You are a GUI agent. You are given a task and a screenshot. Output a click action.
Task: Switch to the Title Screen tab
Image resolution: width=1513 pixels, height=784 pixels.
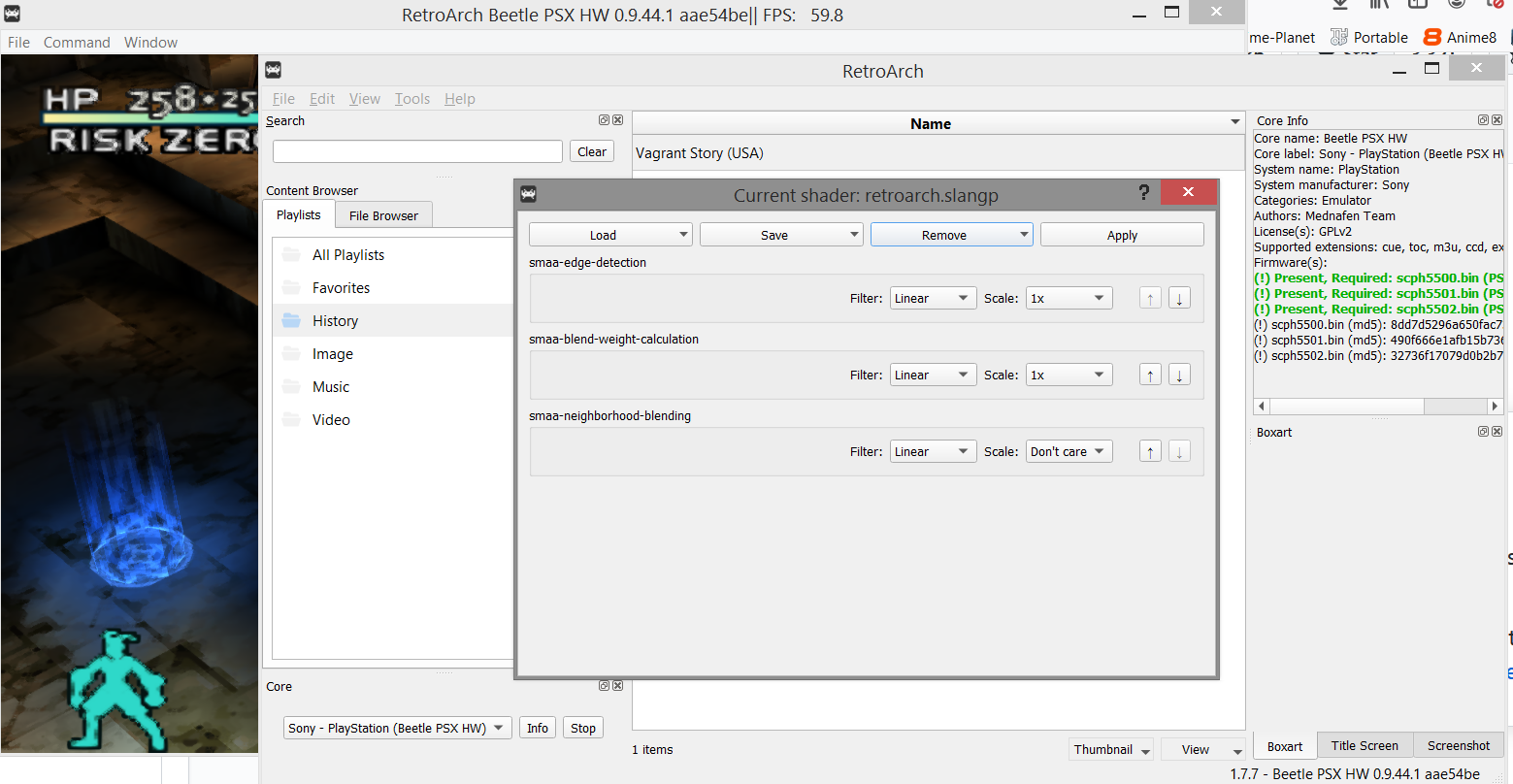[1365, 745]
